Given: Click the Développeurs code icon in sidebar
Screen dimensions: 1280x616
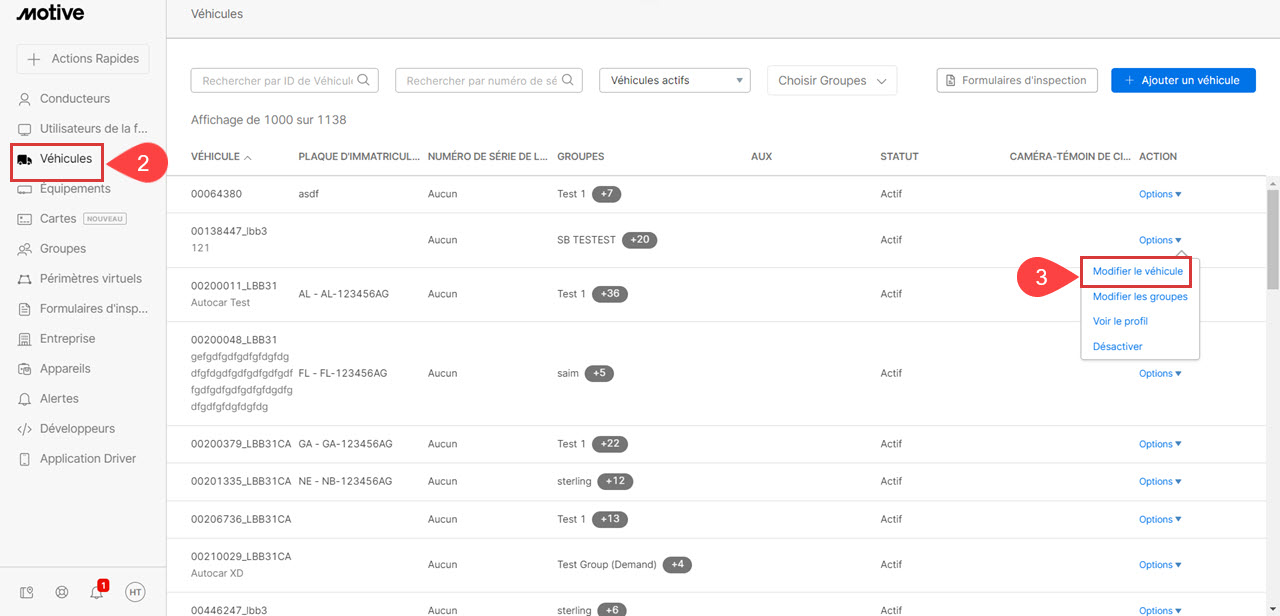Looking at the screenshot, I should pyautogui.click(x=25, y=429).
